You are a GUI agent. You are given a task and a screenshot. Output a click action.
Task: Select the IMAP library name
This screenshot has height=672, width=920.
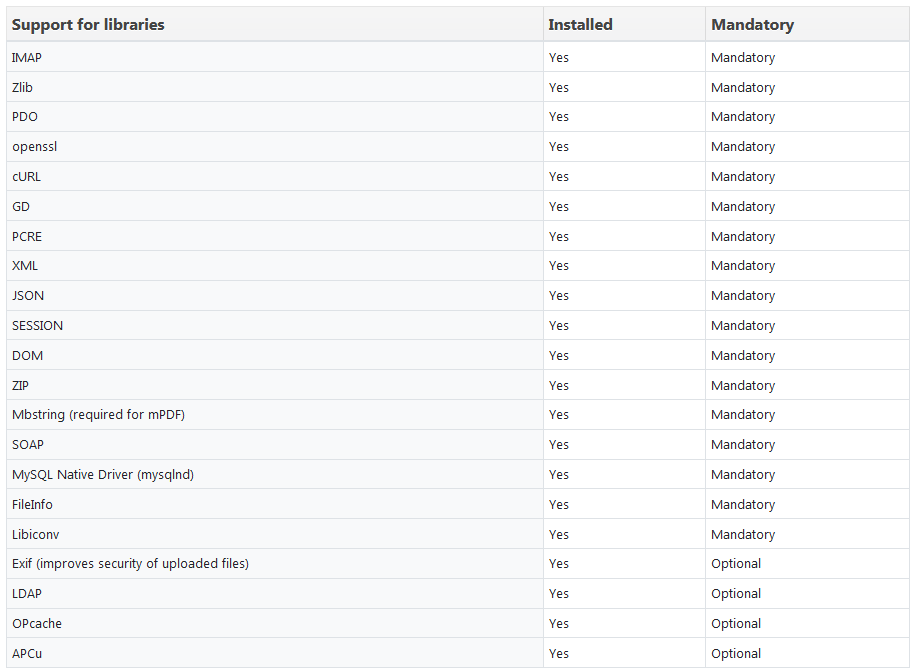[27, 58]
